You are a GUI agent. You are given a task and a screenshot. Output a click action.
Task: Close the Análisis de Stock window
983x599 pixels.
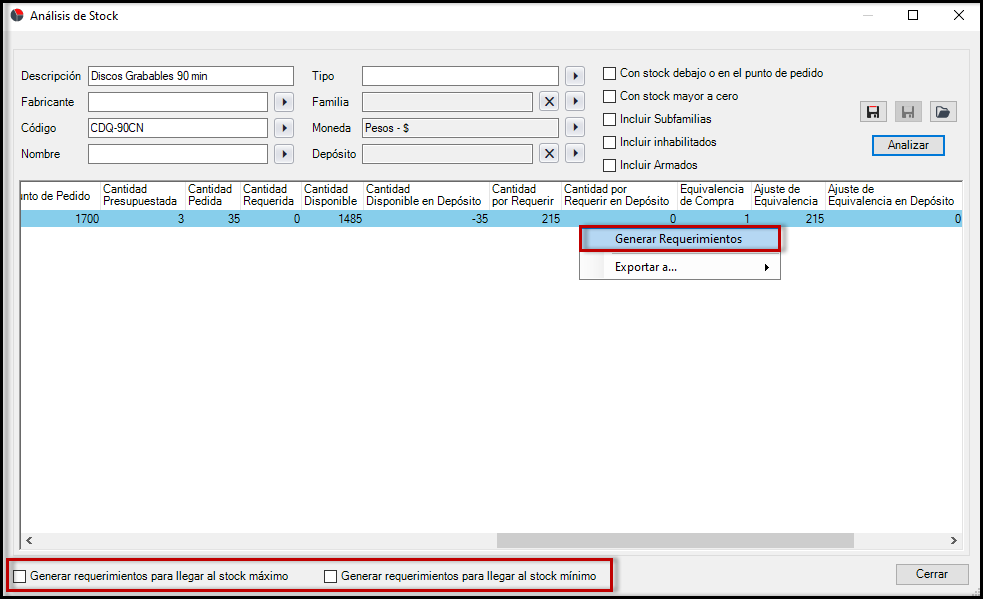pos(959,15)
